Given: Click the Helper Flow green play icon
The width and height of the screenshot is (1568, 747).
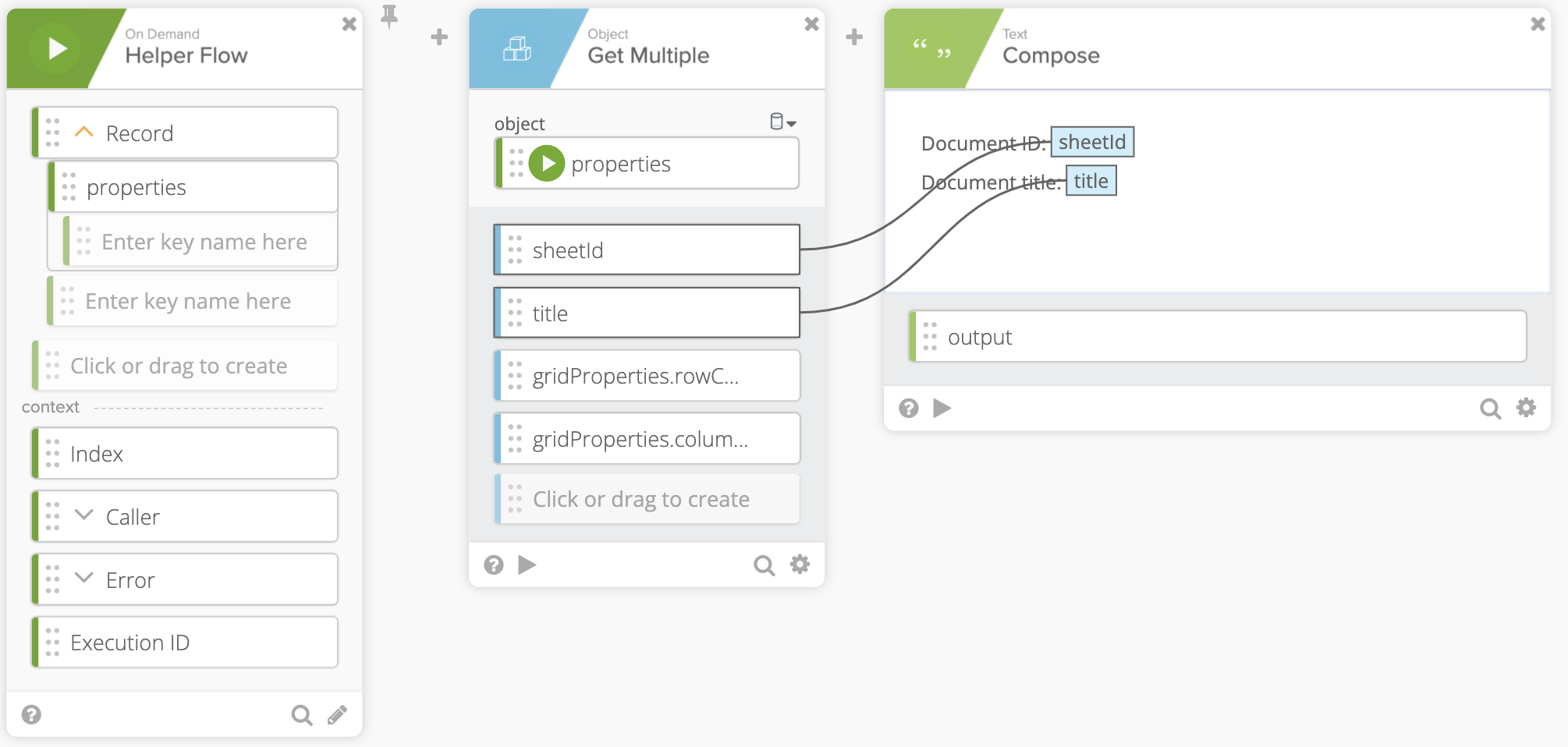Looking at the screenshot, I should click(55, 48).
